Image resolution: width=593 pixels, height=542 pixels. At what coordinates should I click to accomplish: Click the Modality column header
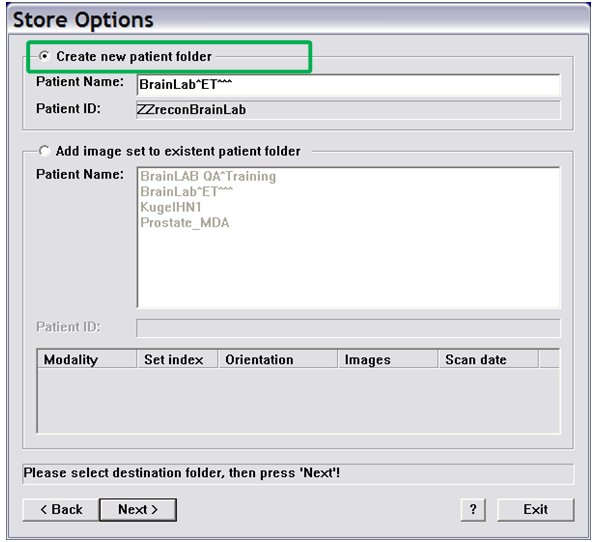click(x=87, y=359)
